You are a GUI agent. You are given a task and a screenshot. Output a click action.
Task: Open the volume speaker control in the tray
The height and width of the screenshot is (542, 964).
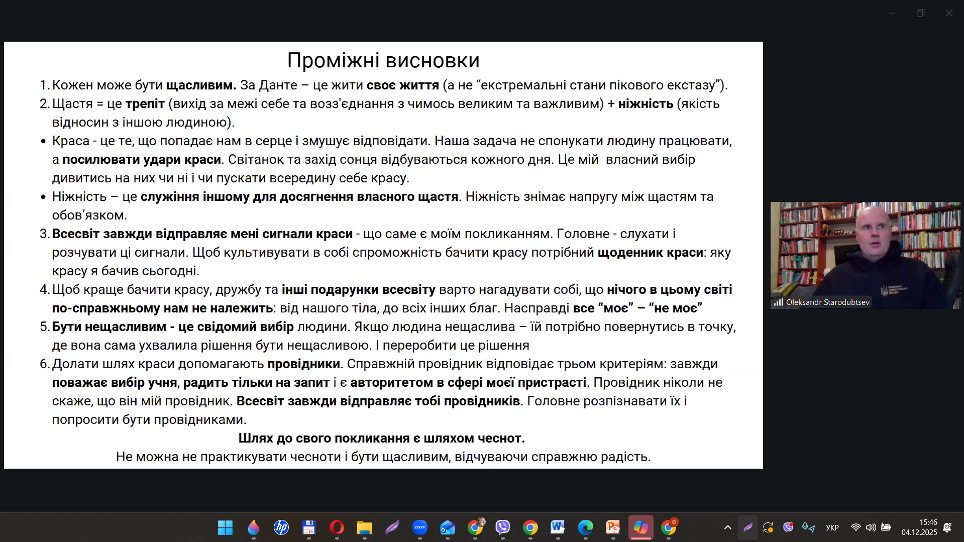pos(871,527)
